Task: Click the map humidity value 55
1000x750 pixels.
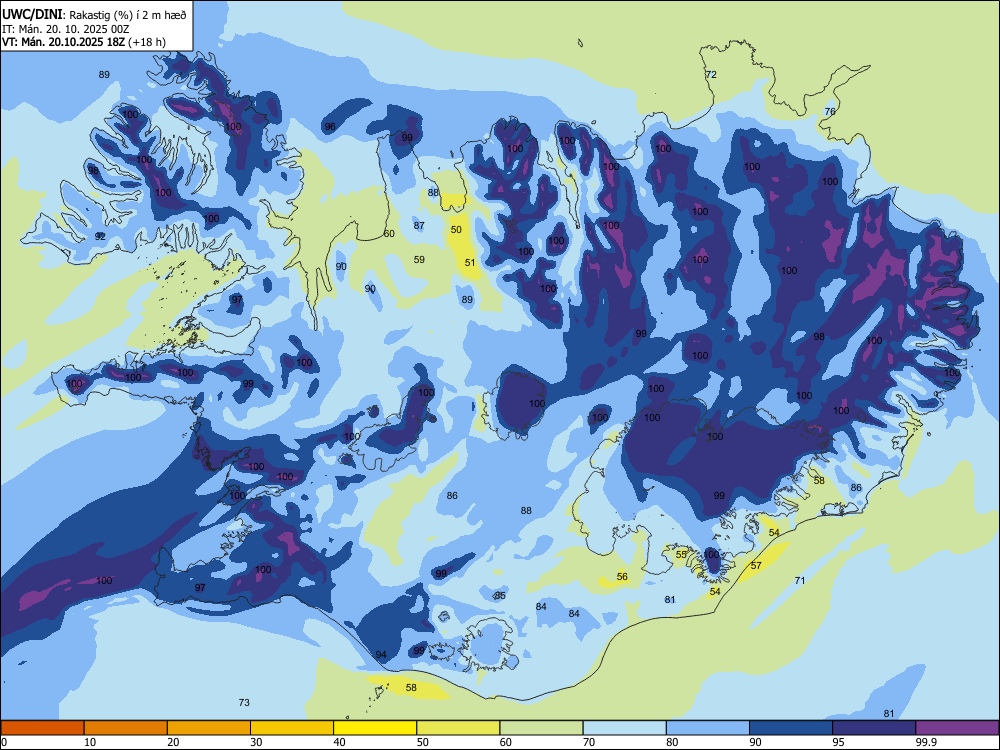Action: (681, 555)
